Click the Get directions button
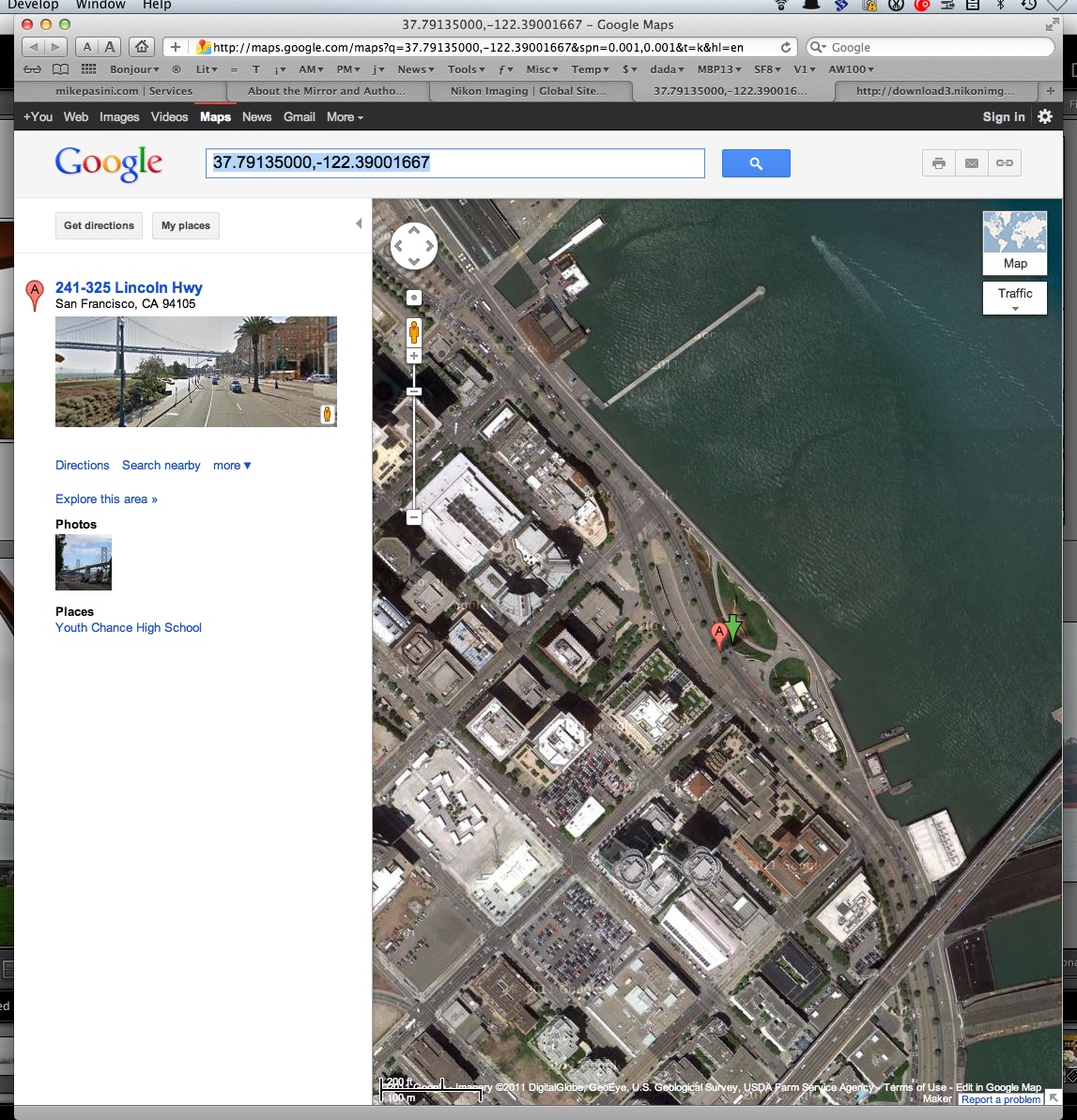 tap(100, 225)
